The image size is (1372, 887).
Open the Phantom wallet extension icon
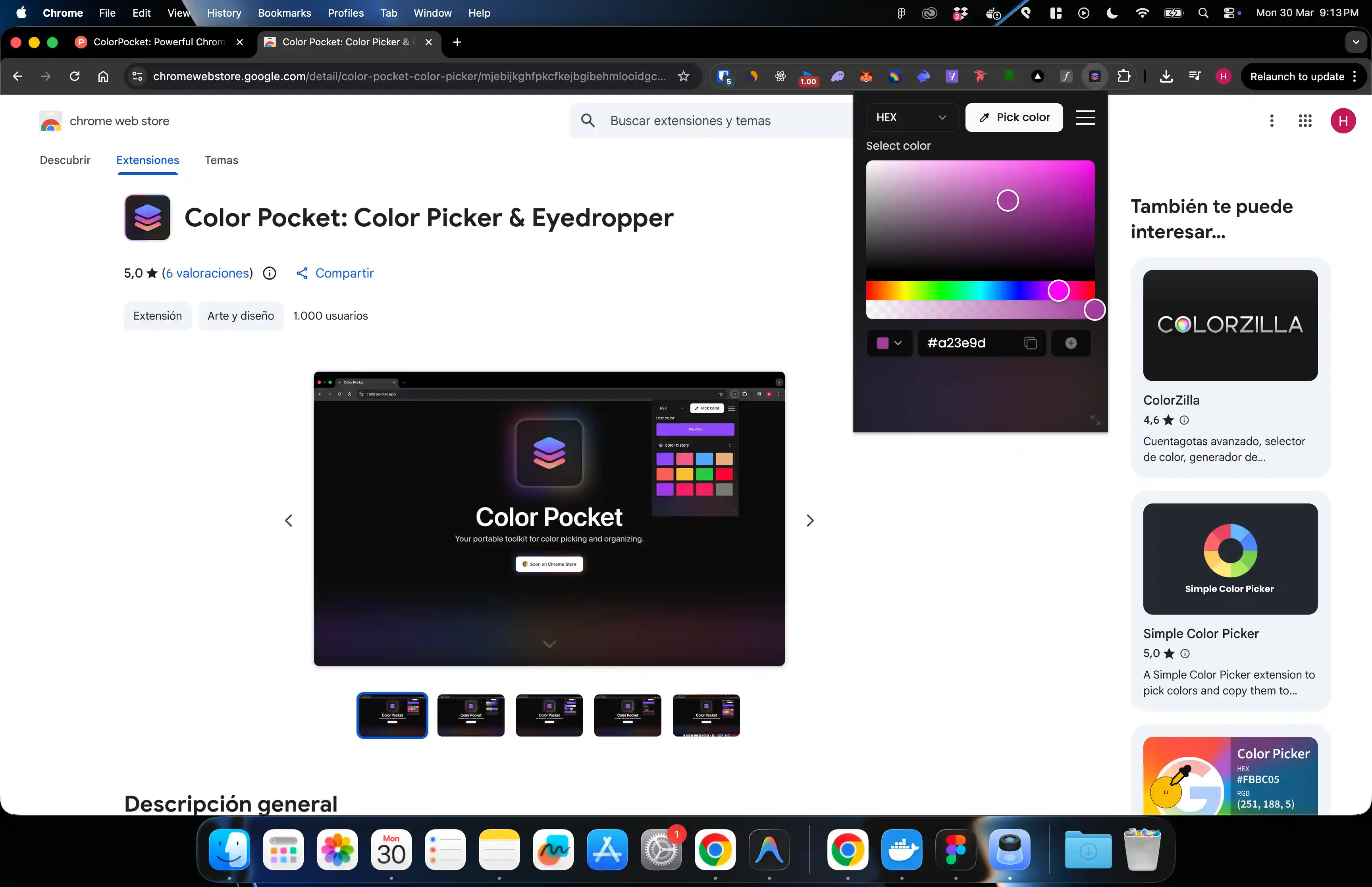(838, 76)
